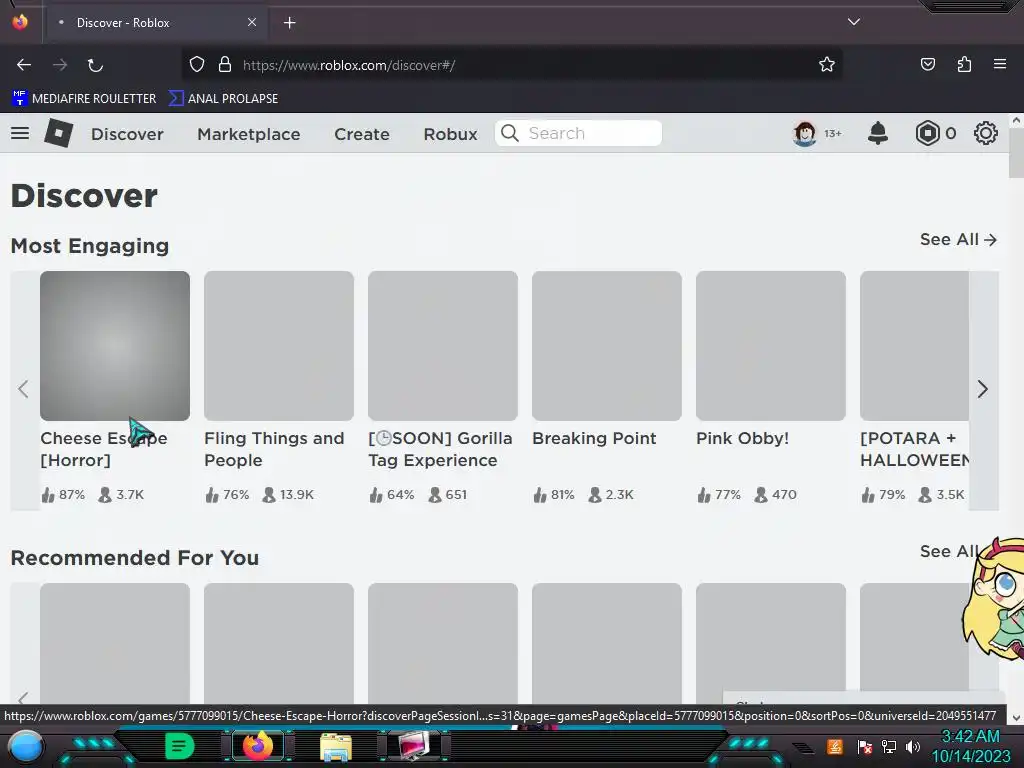
Task: Go back with the browser back arrow
Action: tap(24, 65)
